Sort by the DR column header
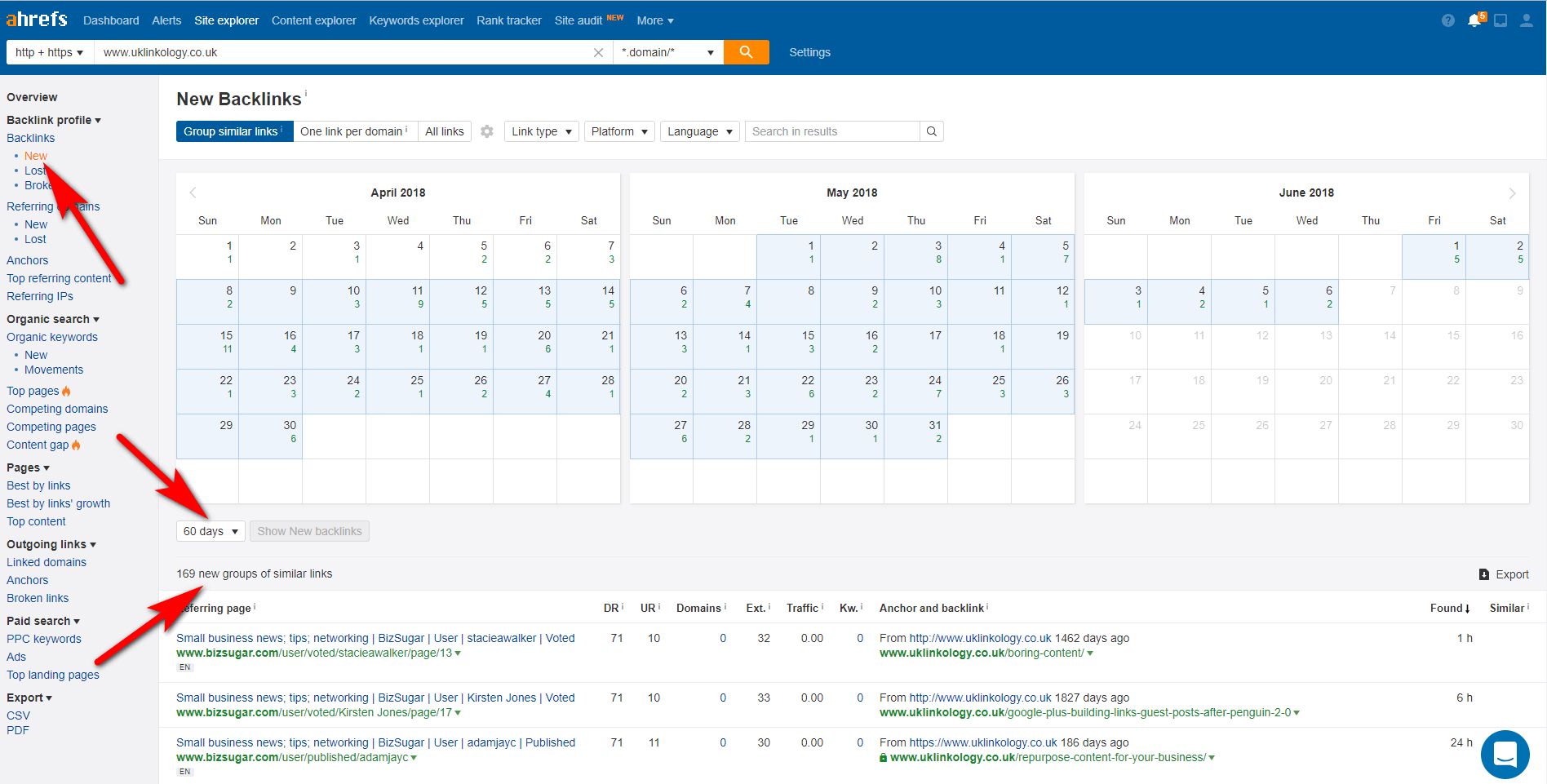 [610, 608]
